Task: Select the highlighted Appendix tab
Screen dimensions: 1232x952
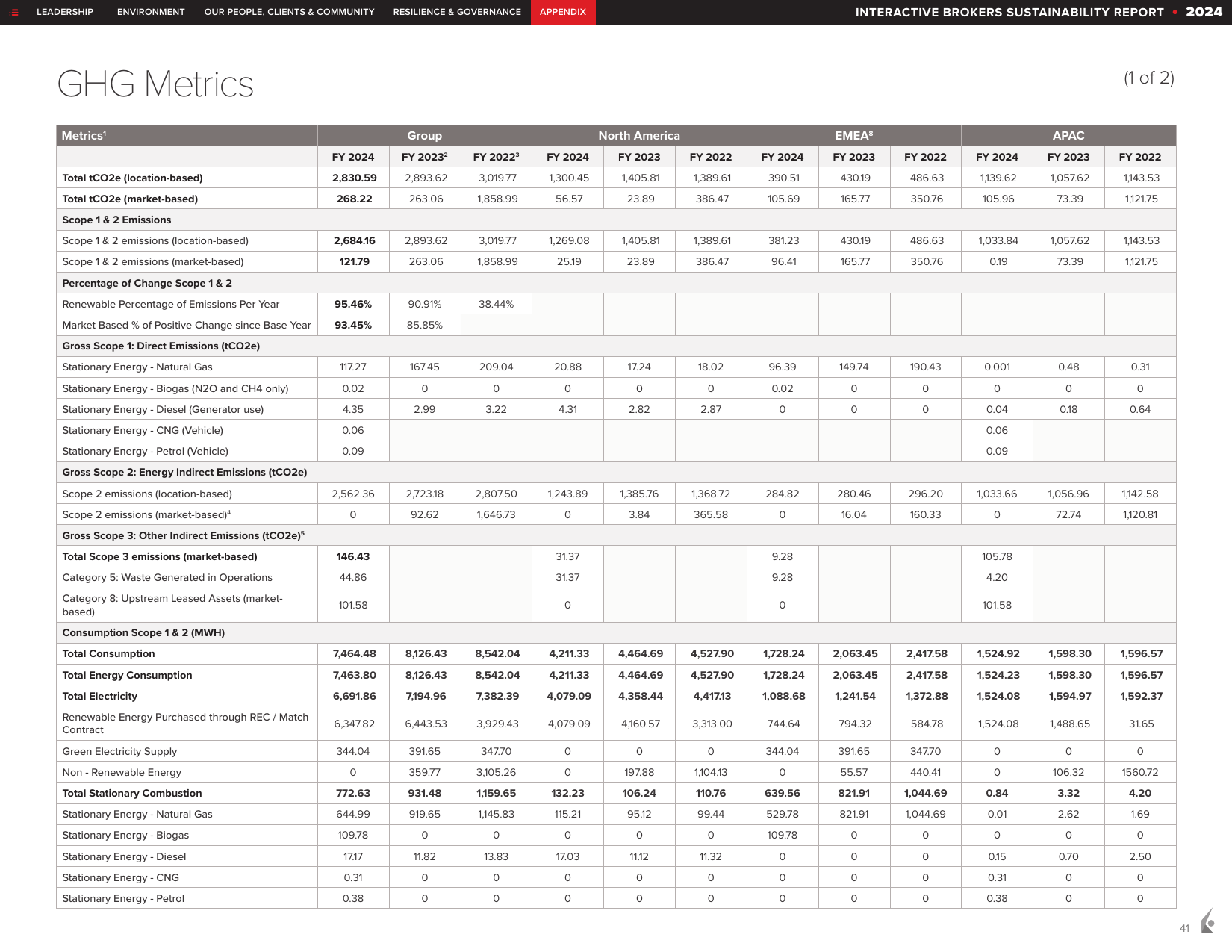Action: click(x=563, y=12)
